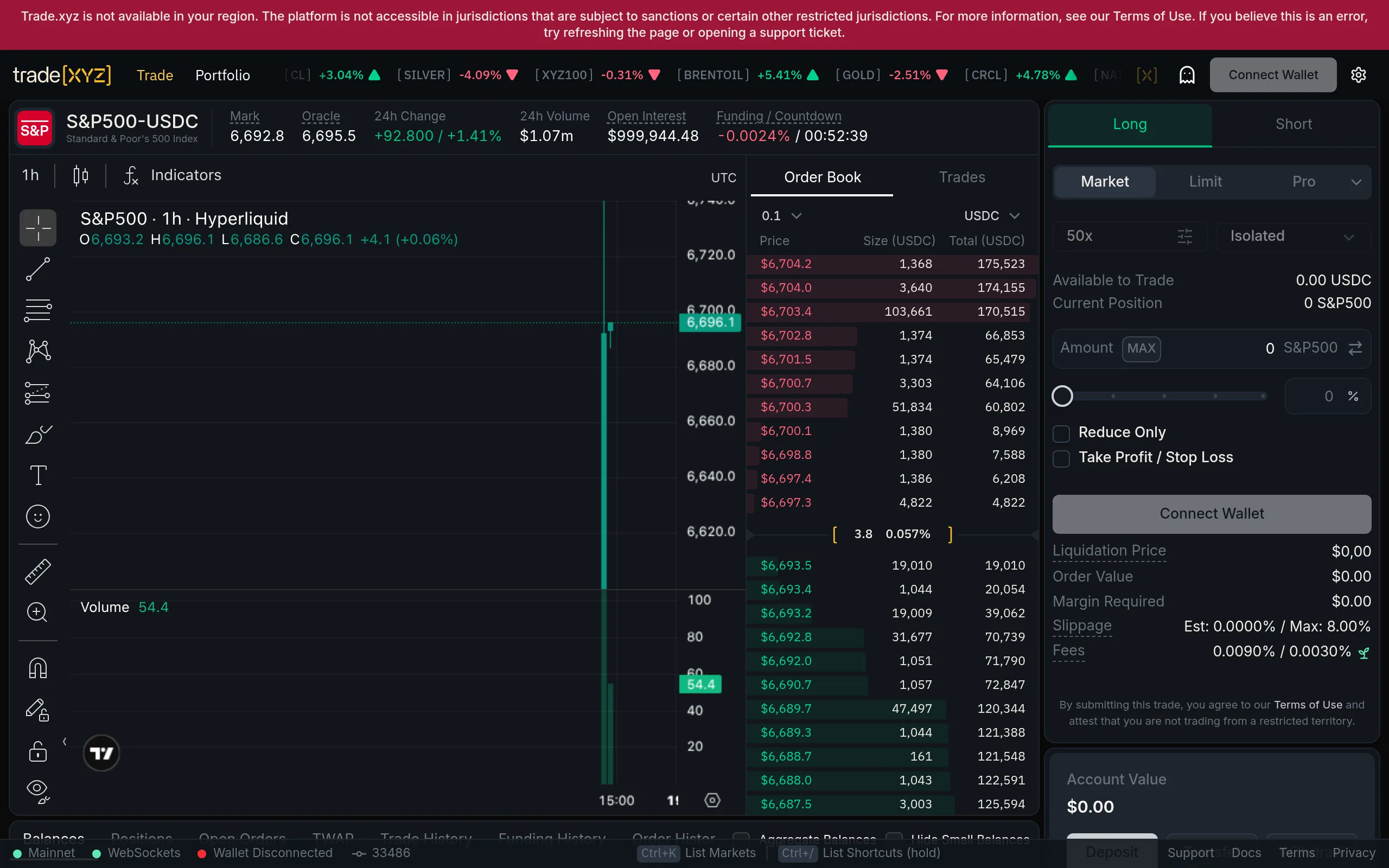
Task: Switch to the Trades tab
Action: click(x=962, y=177)
